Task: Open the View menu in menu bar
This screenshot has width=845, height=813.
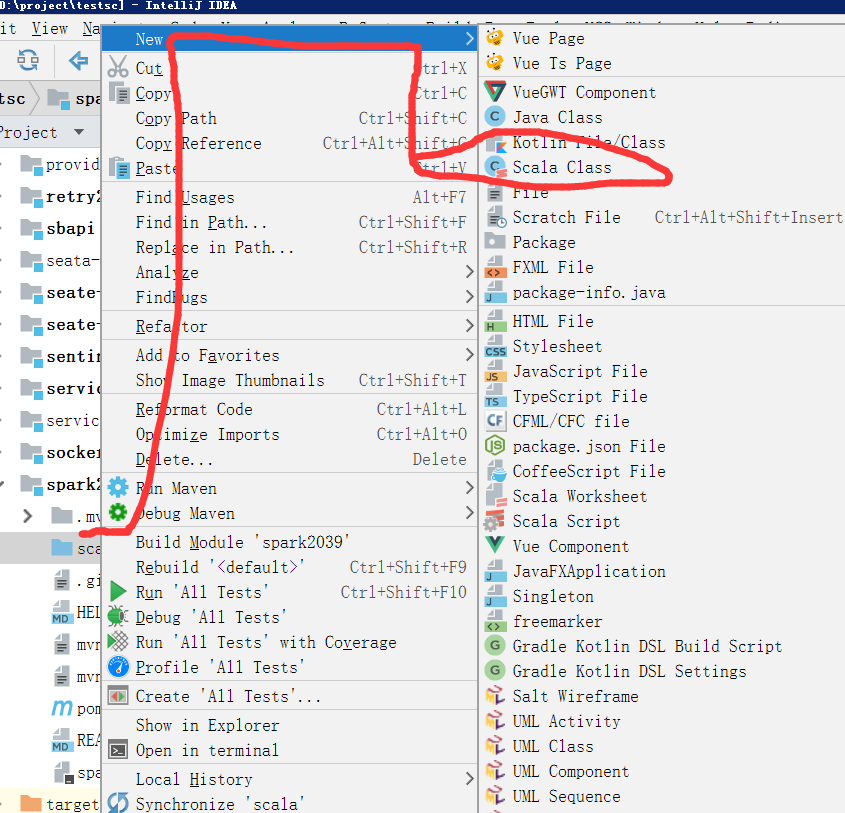Action: pyautogui.click(x=50, y=28)
